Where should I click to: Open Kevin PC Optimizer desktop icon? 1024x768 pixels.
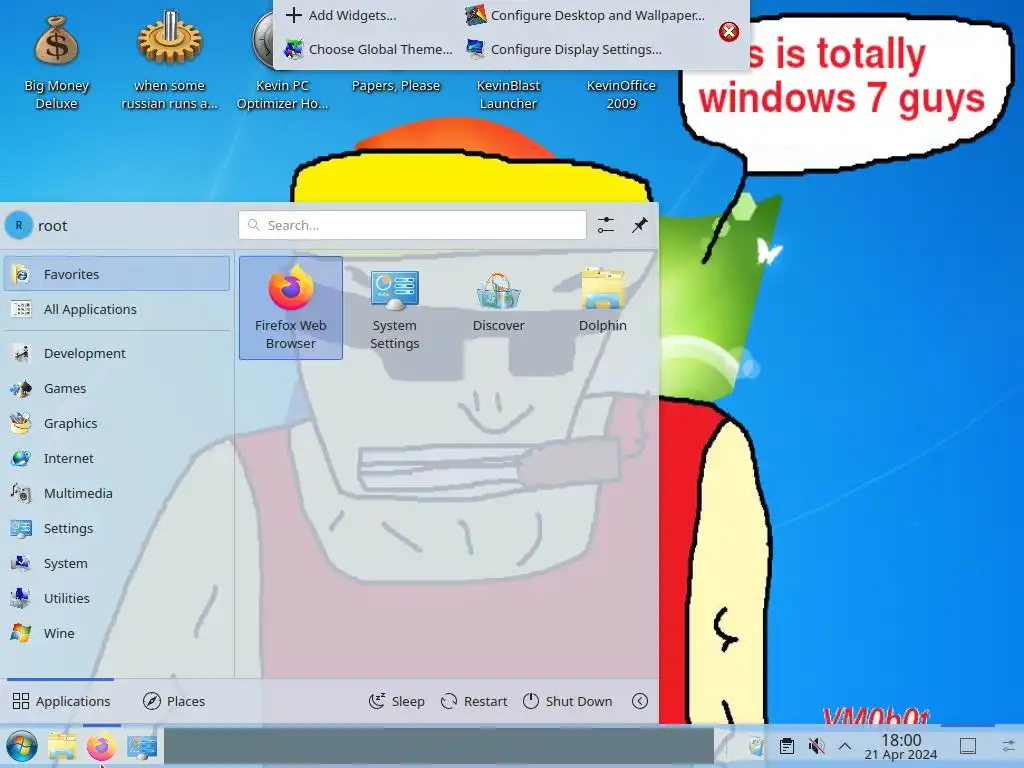click(x=282, y=62)
